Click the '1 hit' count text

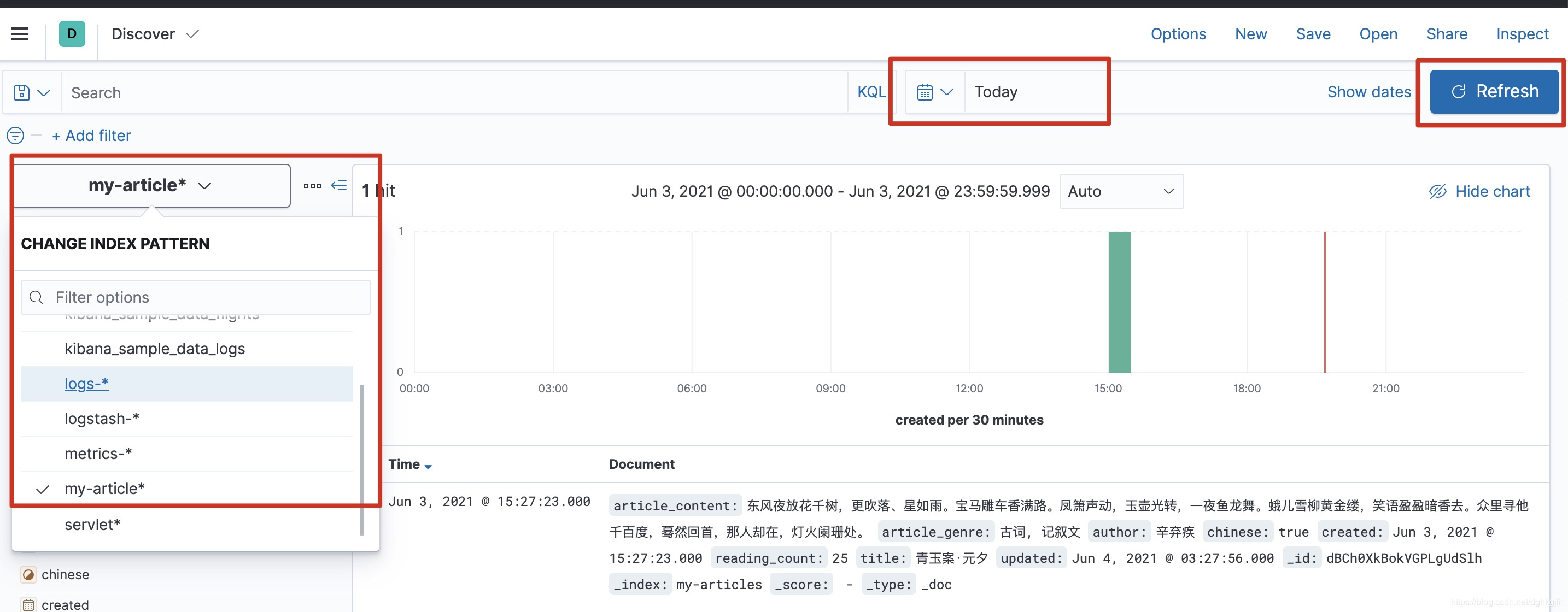tap(378, 191)
